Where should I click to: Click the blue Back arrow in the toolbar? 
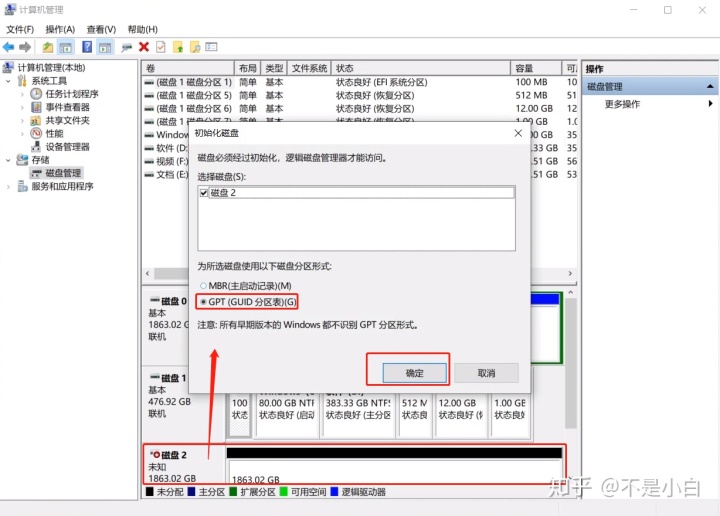[9, 47]
